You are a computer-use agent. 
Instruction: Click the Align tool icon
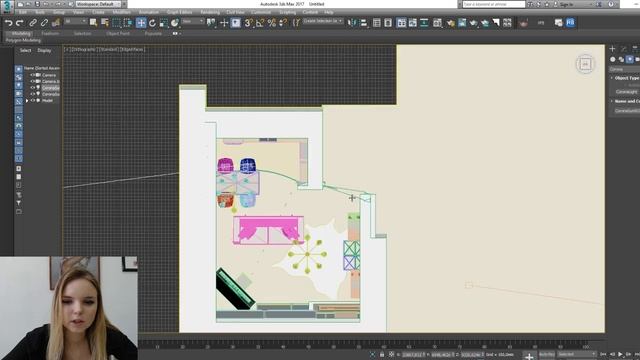pos(363,23)
